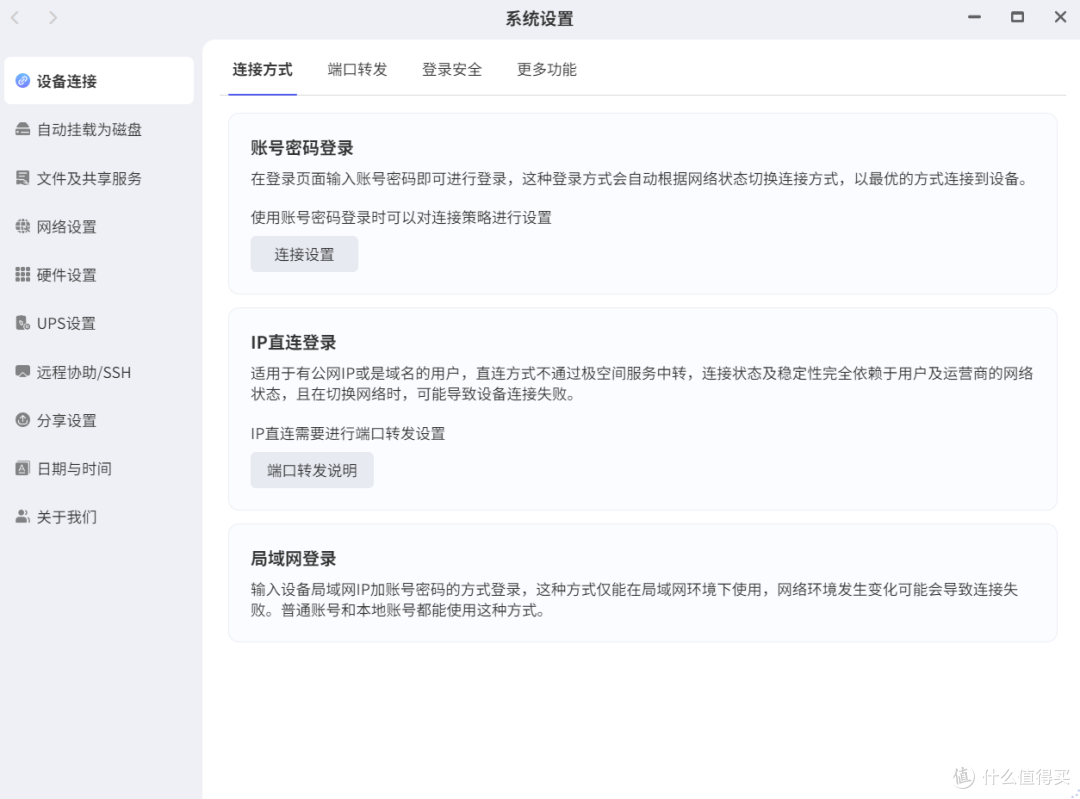Click the 连接设置 button
Viewport: 1080px width, 799px height.
point(304,254)
